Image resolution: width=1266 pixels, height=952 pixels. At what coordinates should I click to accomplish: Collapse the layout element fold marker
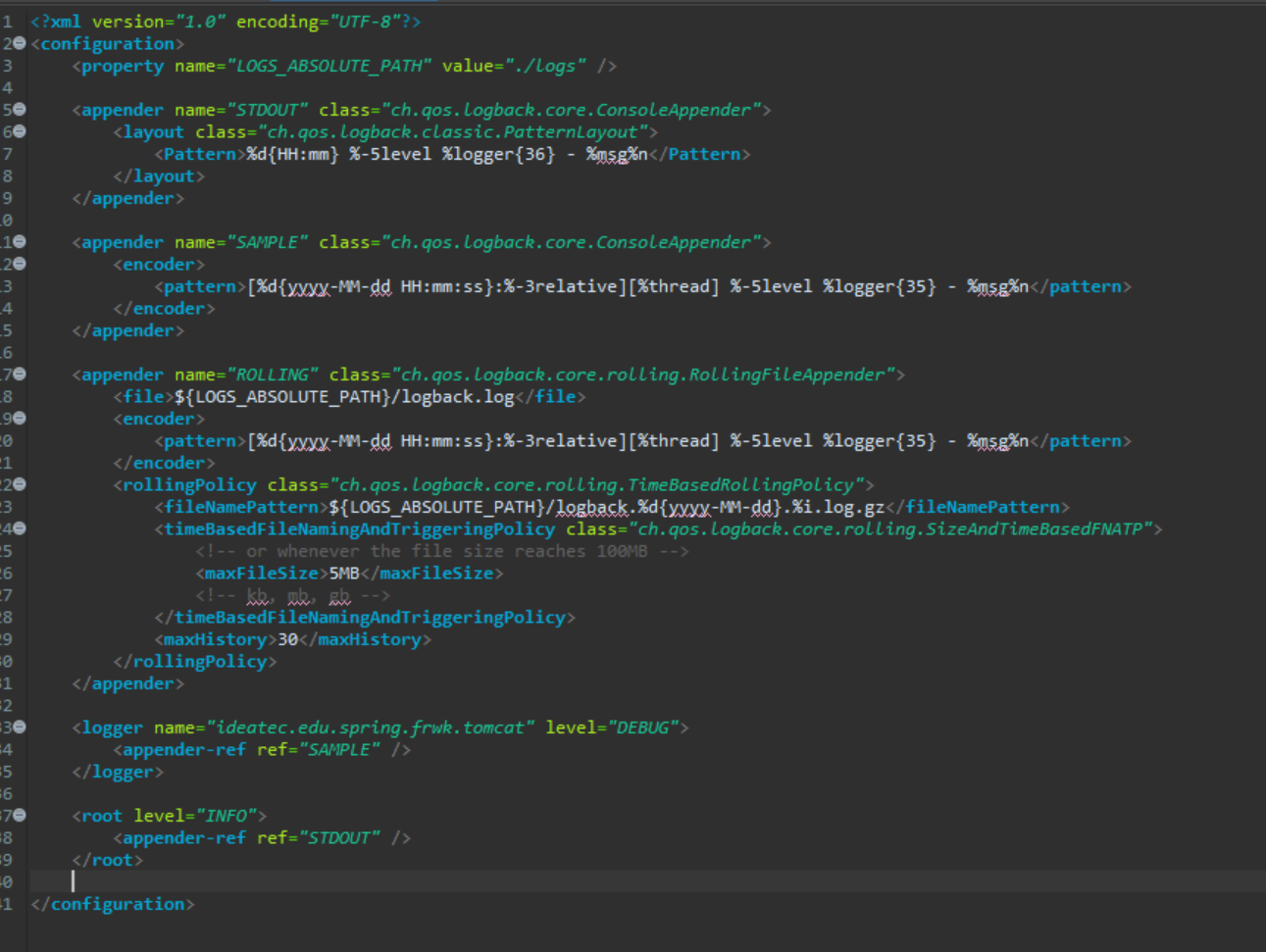click(x=20, y=131)
